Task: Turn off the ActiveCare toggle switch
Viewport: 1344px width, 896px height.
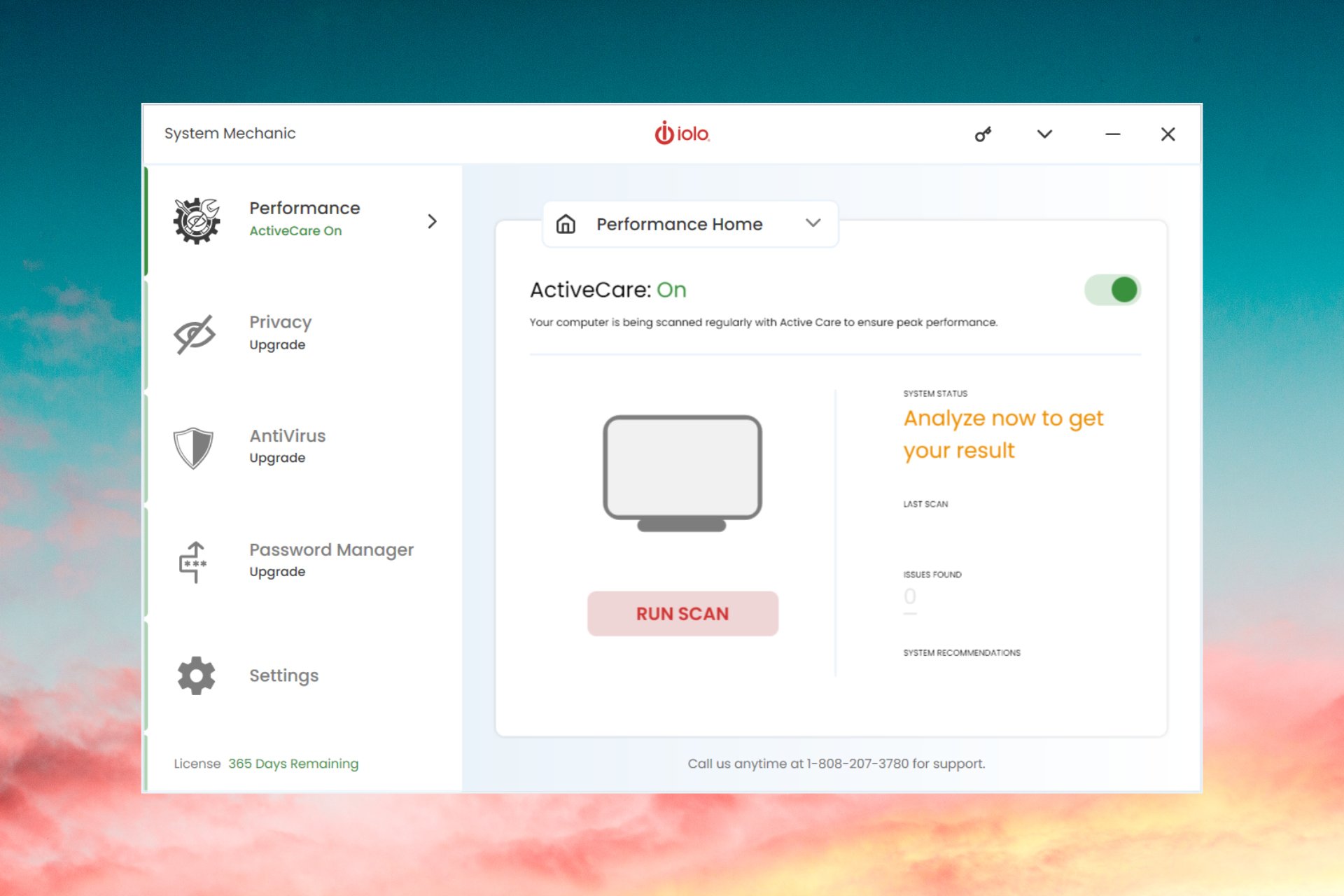Action: pyautogui.click(x=1112, y=290)
